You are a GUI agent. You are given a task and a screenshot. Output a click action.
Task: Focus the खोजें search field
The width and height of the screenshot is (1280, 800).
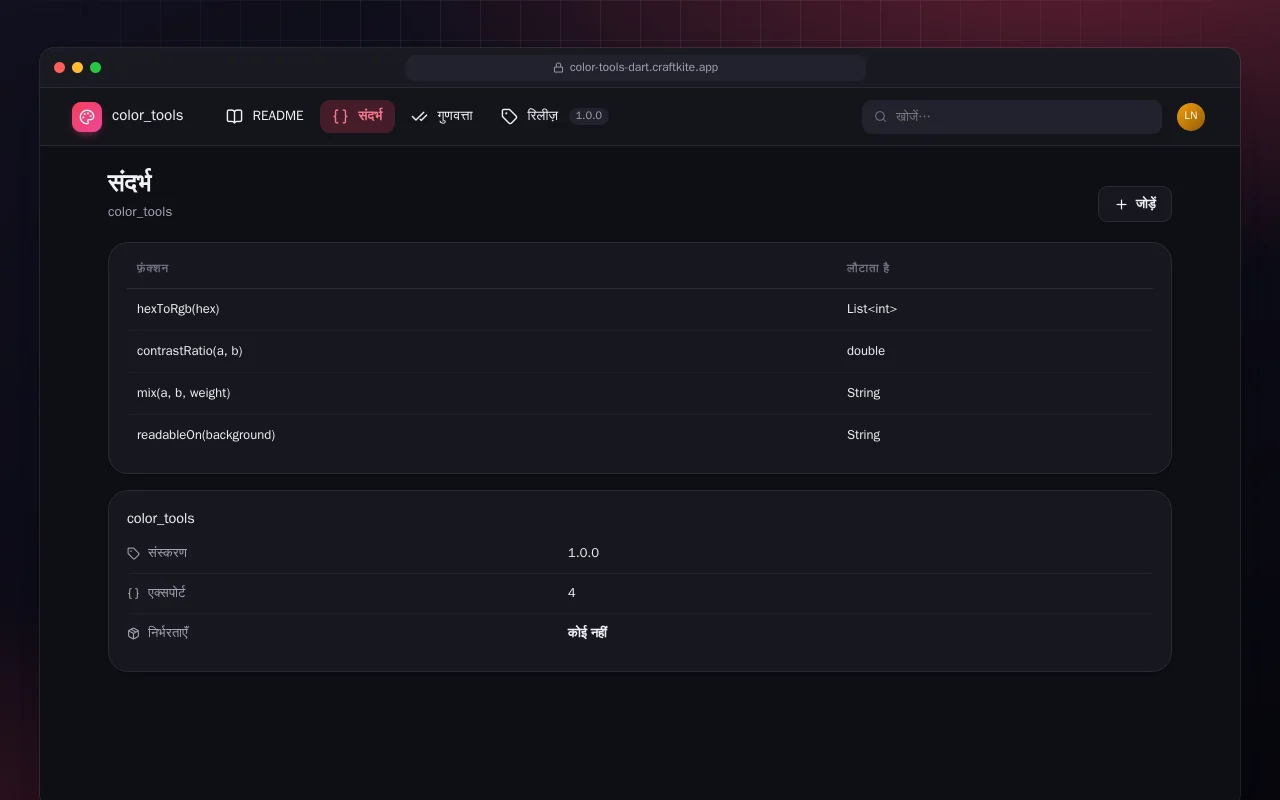1012,117
